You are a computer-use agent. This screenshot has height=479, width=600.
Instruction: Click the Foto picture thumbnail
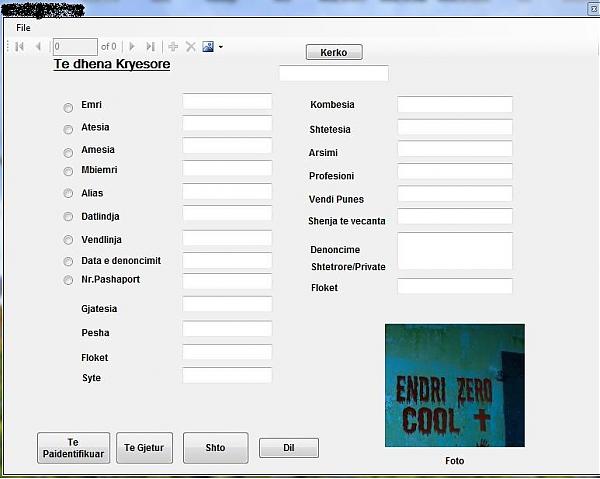[455, 386]
